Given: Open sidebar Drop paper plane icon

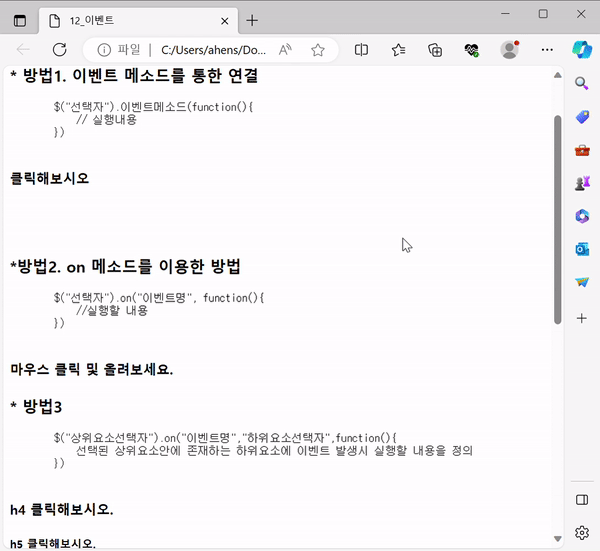Looking at the screenshot, I should (x=582, y=282).
